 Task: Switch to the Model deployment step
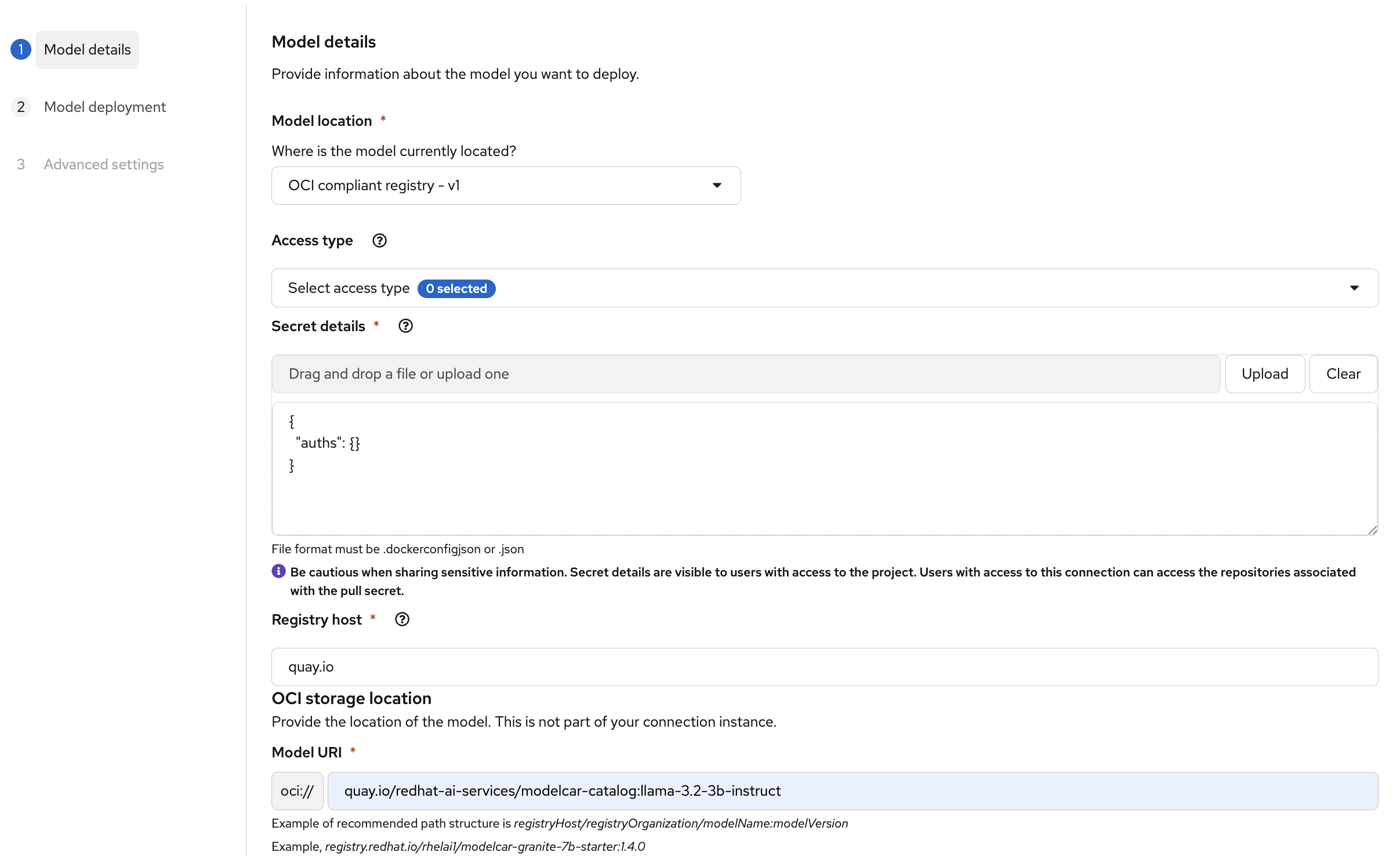[104, 107]
